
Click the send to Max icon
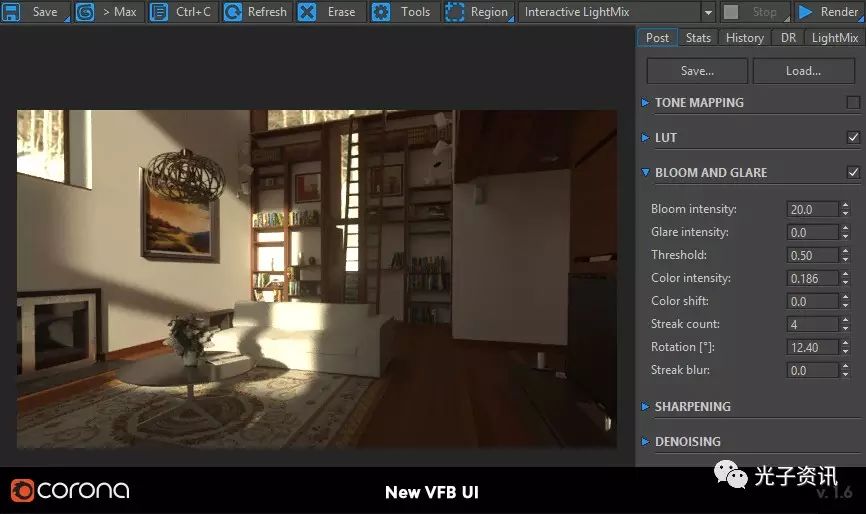coord(85,12)
